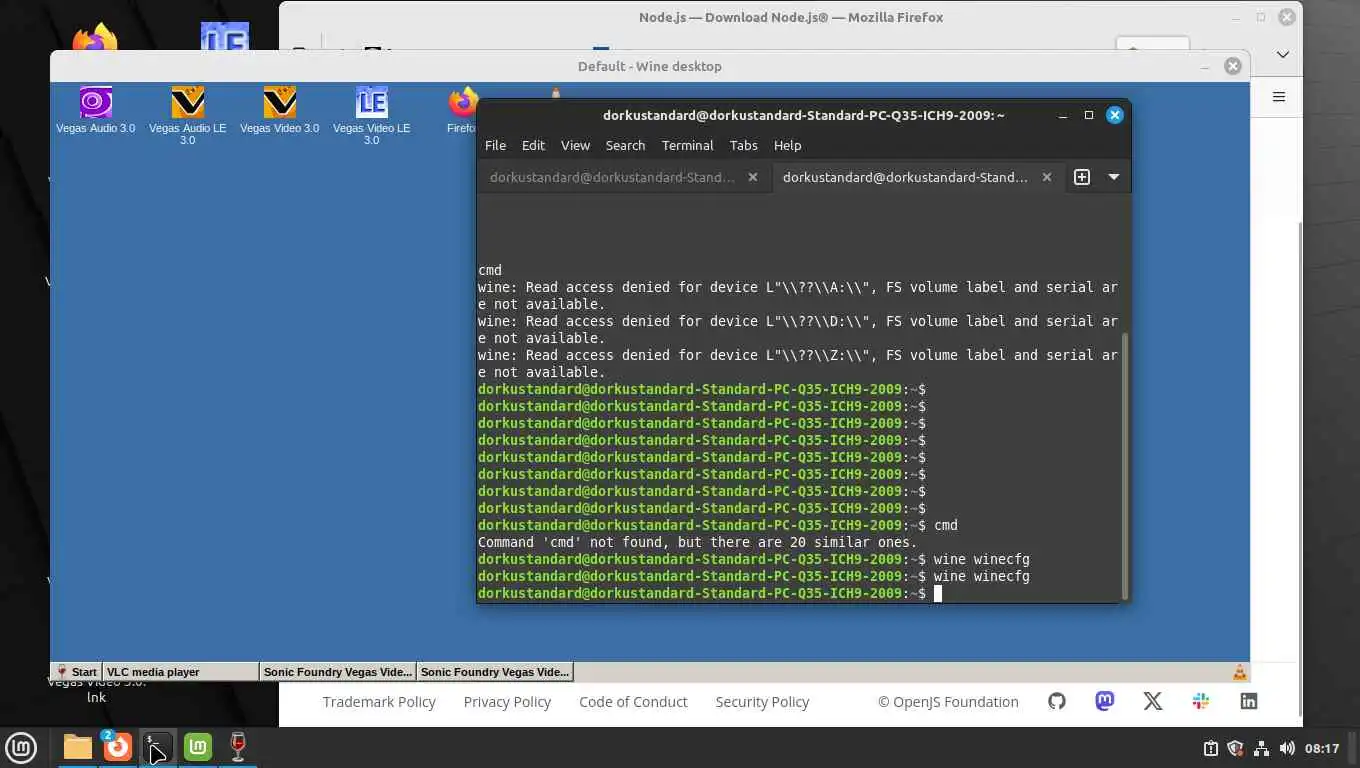This screenshot has width=1360, height=768.
Task: Click the last terminal prompt line
Action: point(709,593)
